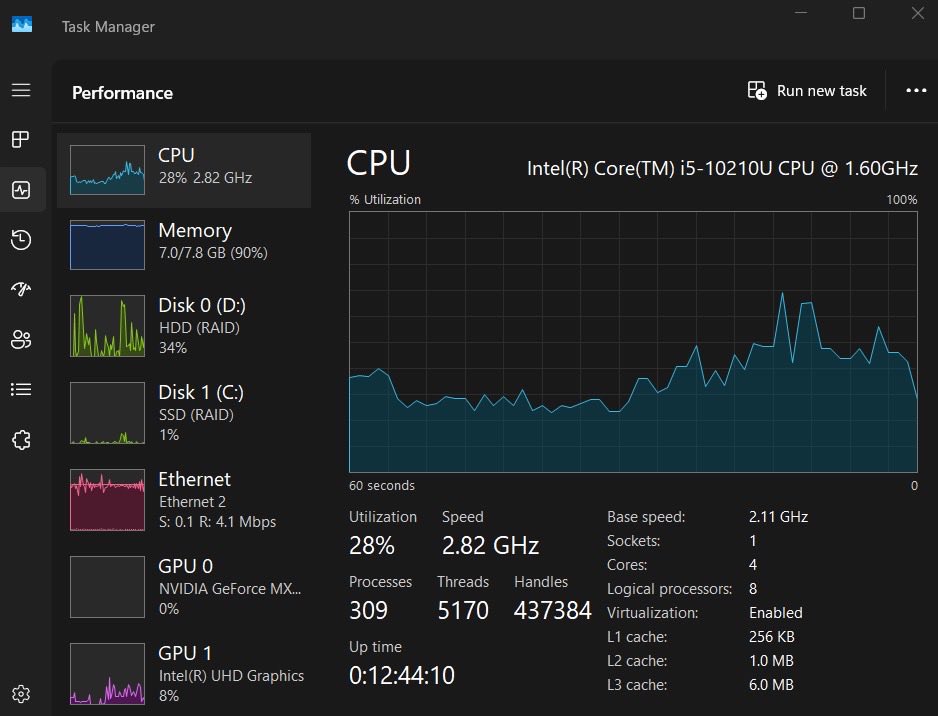Open the App history page icon
The image size is (938, 716).
click(21, 240)
